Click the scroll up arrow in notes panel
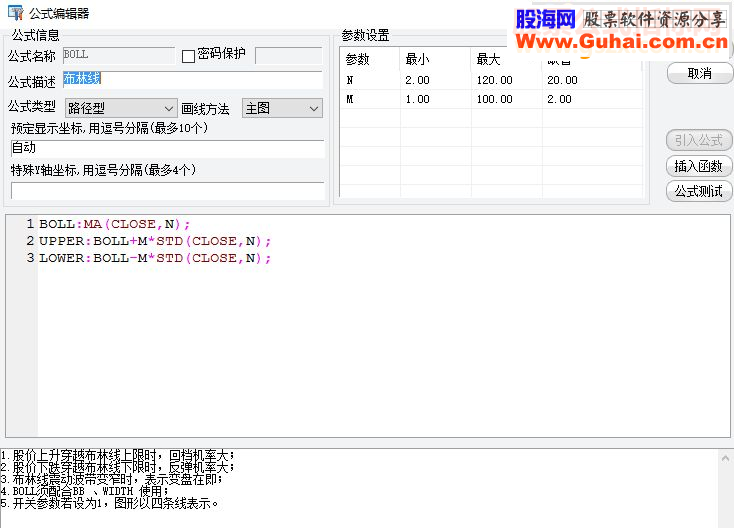734x528 pixels. point(725,458)
